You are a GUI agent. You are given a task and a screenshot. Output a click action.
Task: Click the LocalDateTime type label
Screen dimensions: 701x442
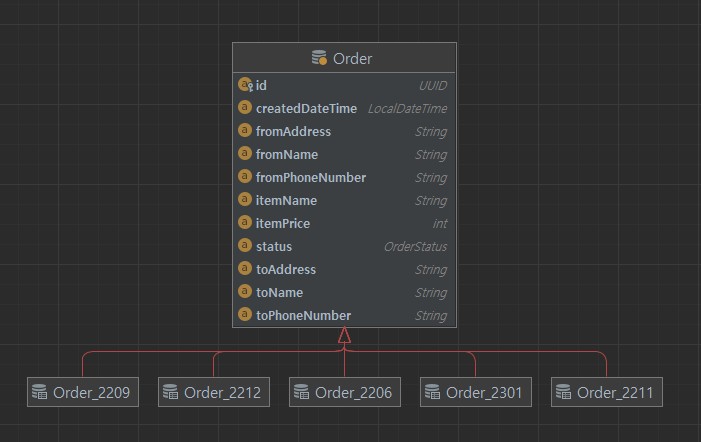tap(407, 108)
